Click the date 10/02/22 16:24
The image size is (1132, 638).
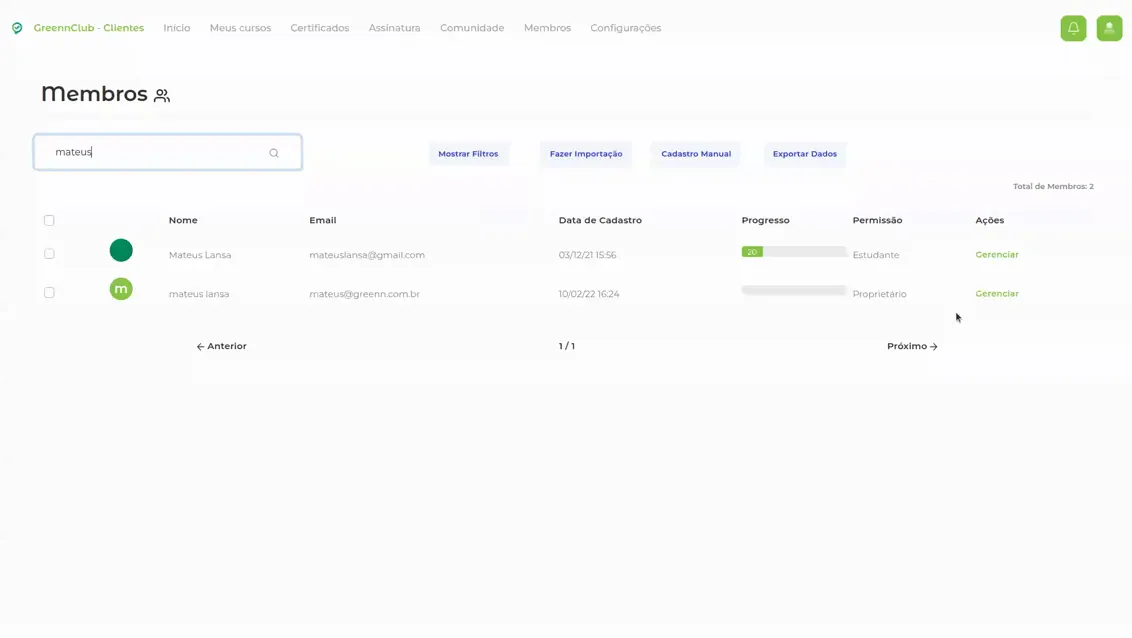(x=589, y=294)
